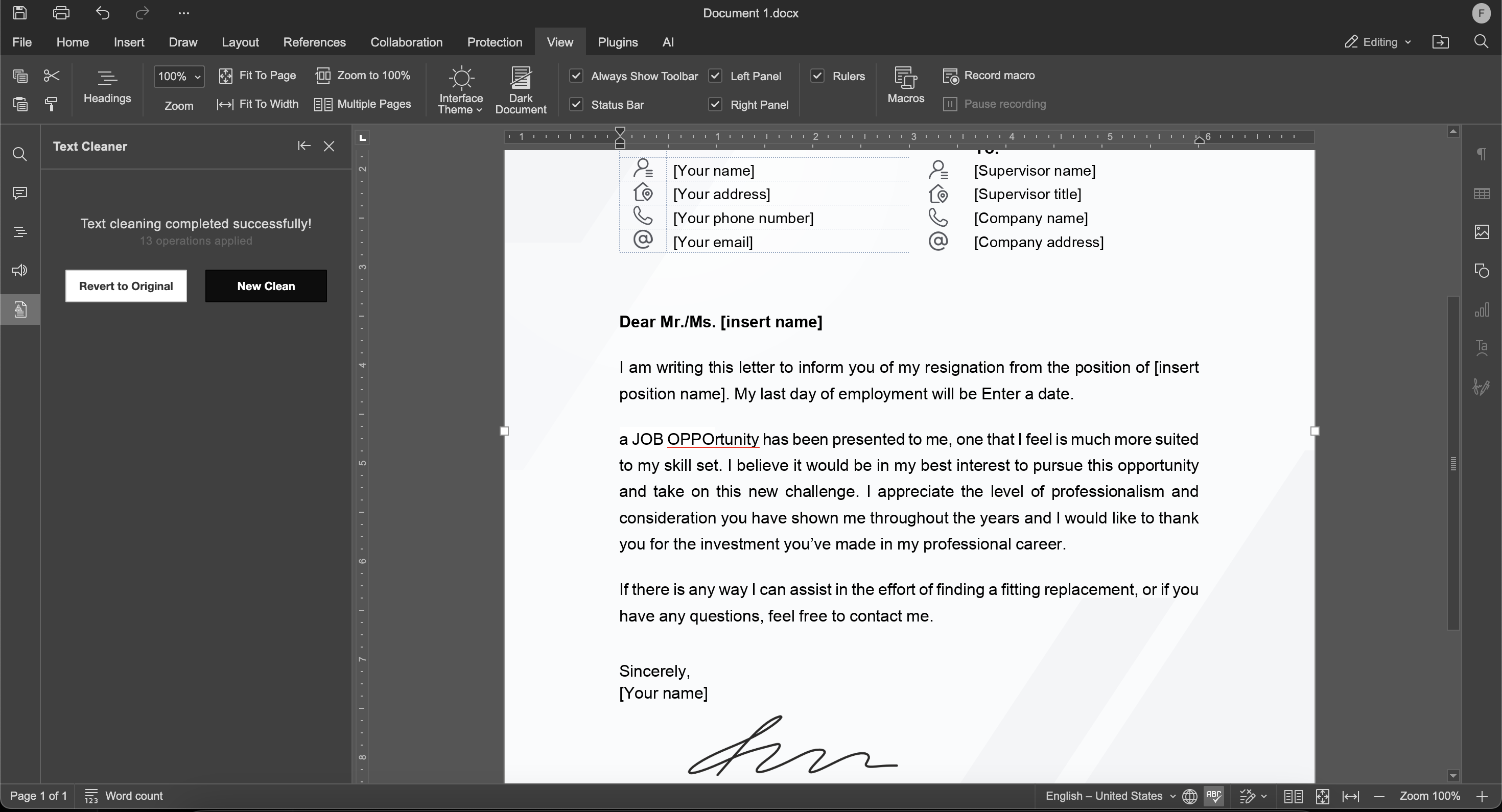Uncheck the Rulers checkbox
This screenshot has width=1502, height=812.
pos(817,76)
